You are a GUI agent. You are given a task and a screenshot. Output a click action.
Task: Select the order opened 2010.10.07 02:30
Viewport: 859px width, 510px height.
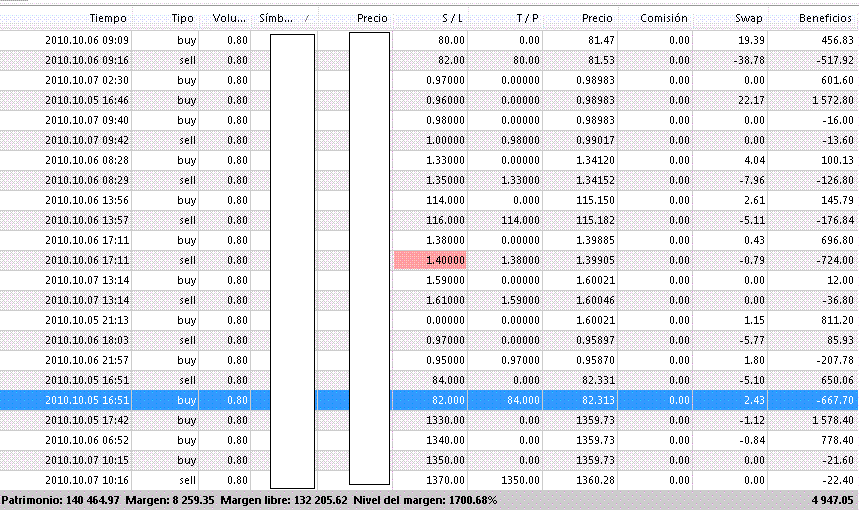(87, 80)
